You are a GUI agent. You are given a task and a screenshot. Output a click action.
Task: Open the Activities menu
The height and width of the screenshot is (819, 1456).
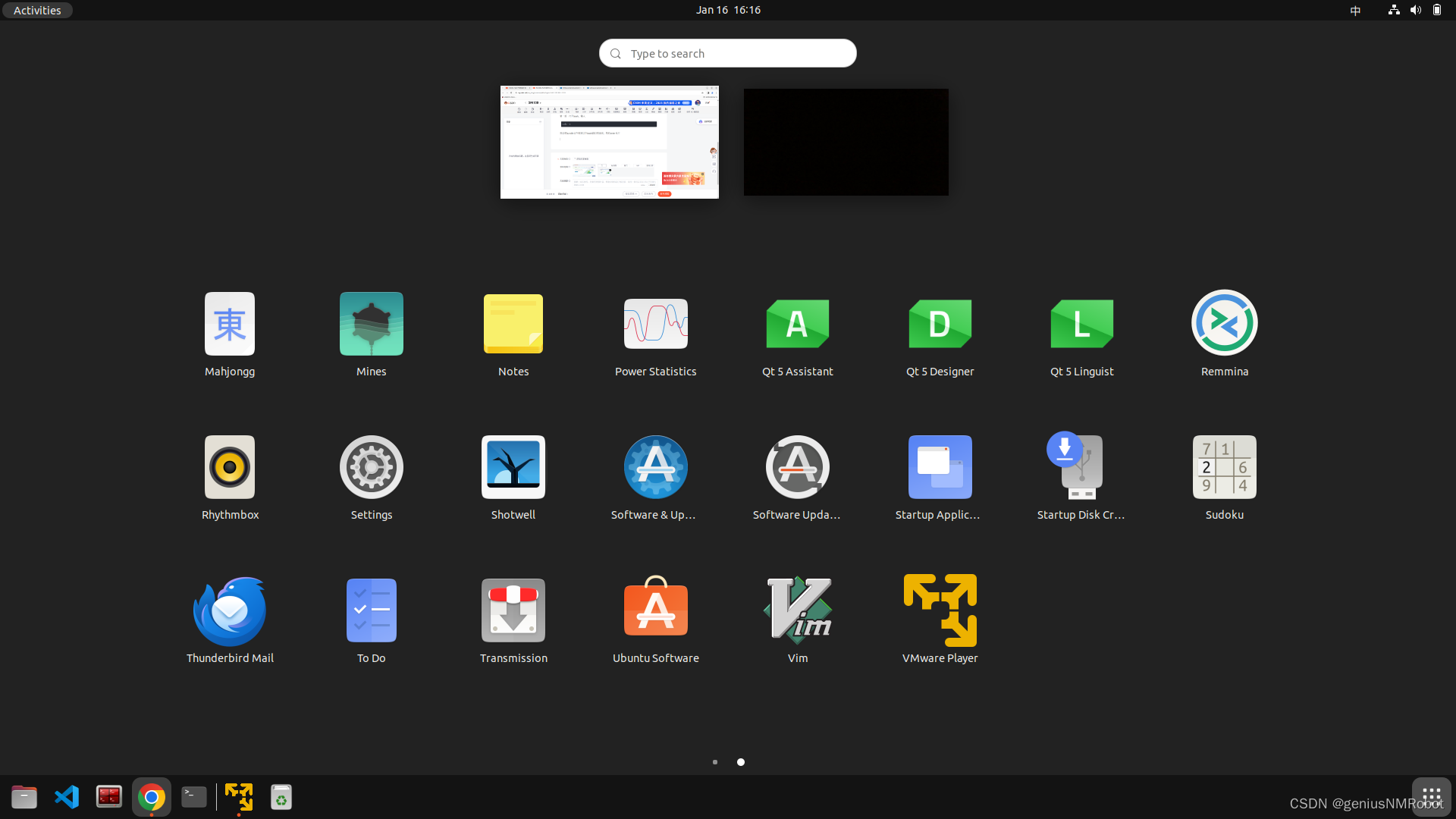coord(36,10)
